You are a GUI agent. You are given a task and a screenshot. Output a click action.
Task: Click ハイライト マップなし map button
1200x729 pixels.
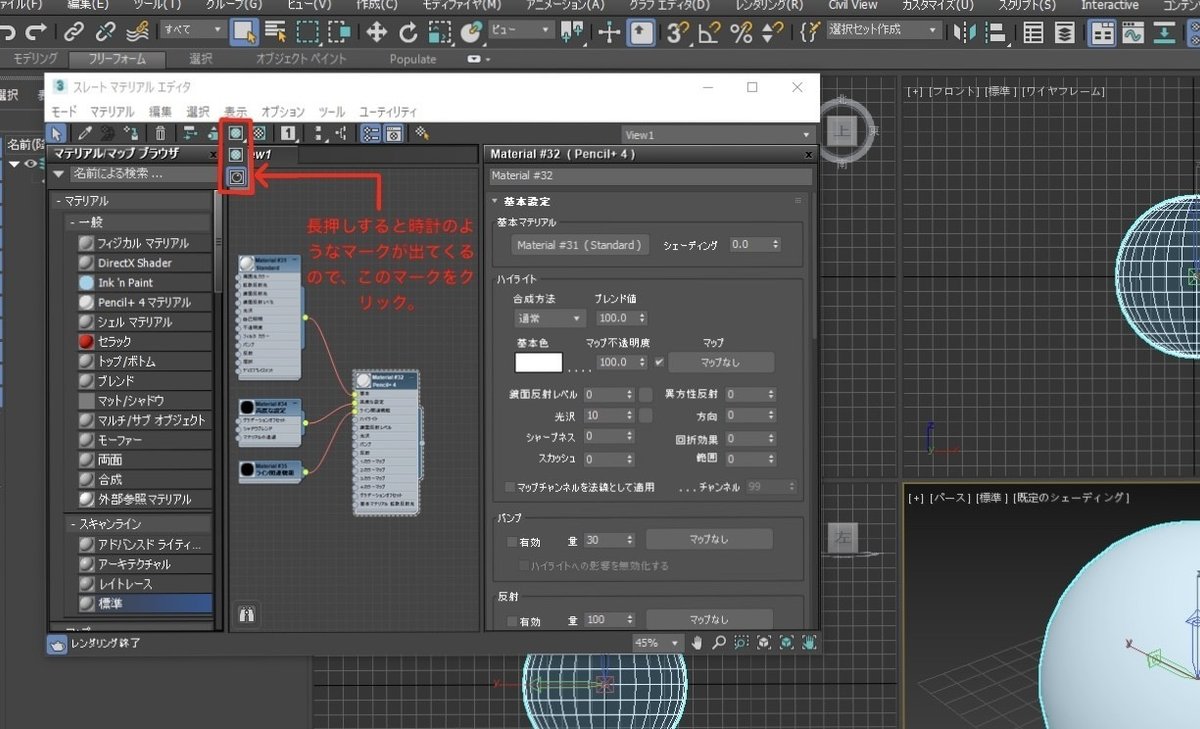point(720,362)
